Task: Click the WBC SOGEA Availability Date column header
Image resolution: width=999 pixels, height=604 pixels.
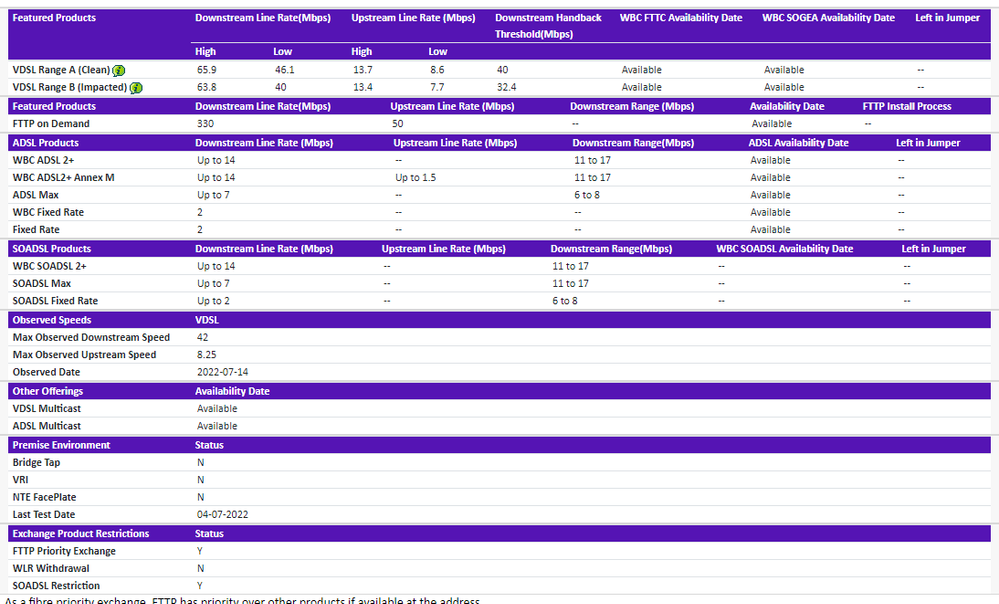Action: pos(828,18)
